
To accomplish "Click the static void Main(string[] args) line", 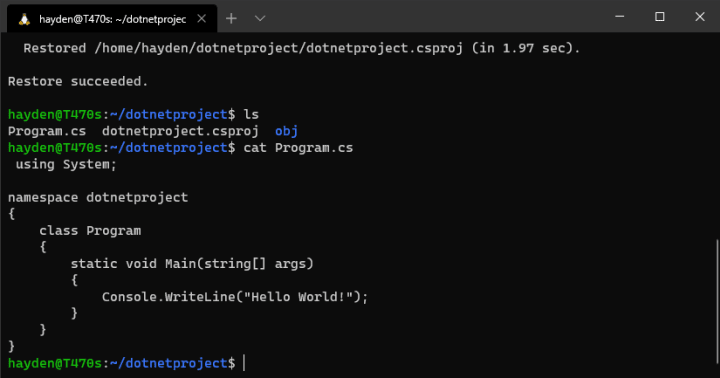I will (x=192, y=264).
